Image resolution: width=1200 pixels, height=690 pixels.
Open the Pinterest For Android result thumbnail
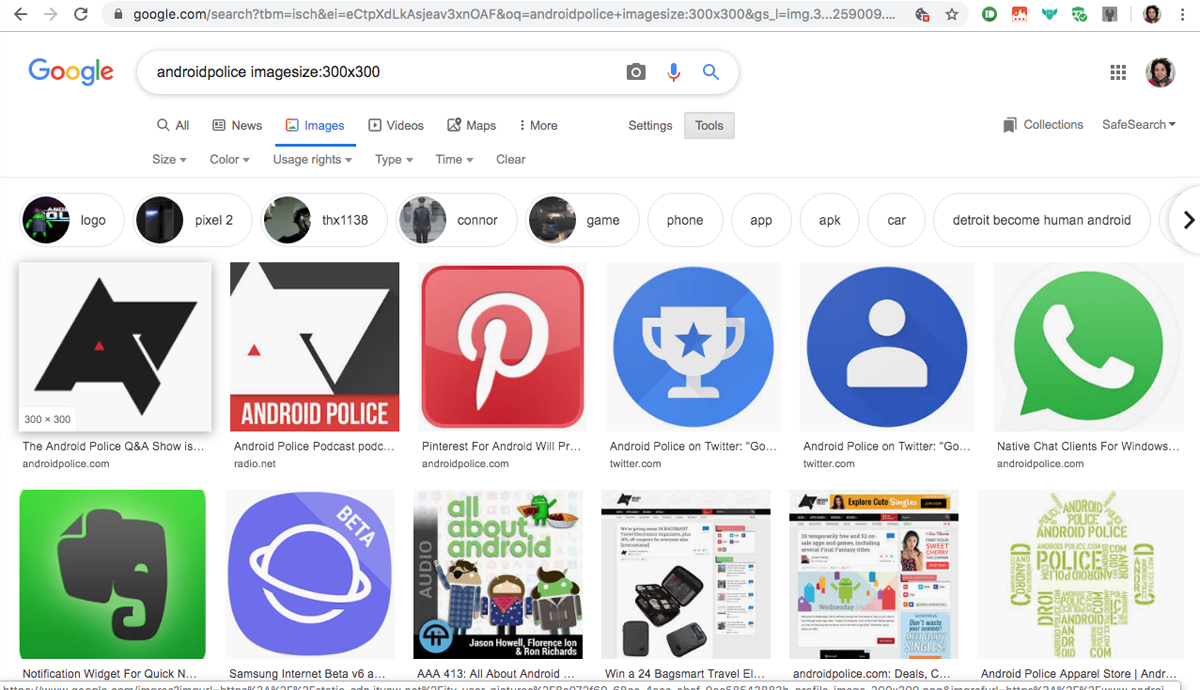501,346
